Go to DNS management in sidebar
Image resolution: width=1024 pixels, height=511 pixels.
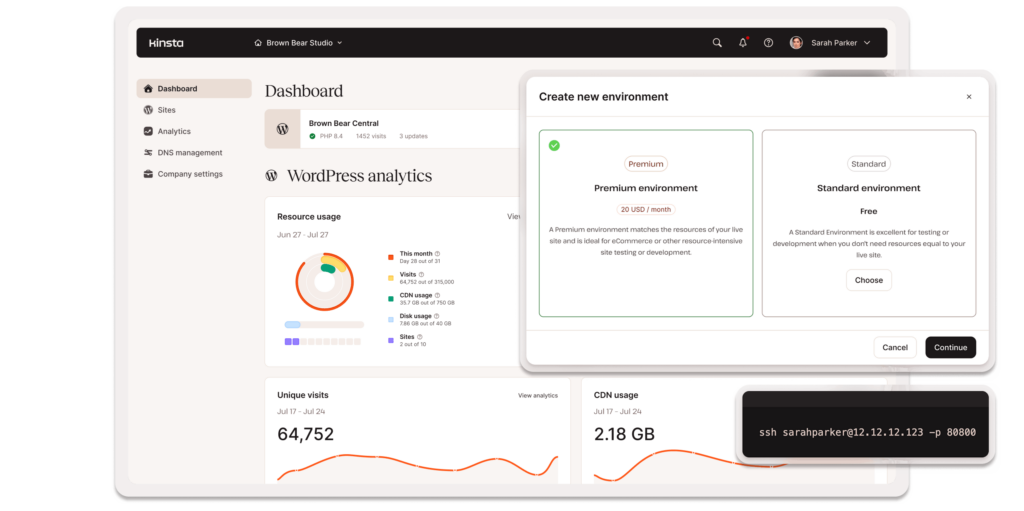tap(189, 153)
